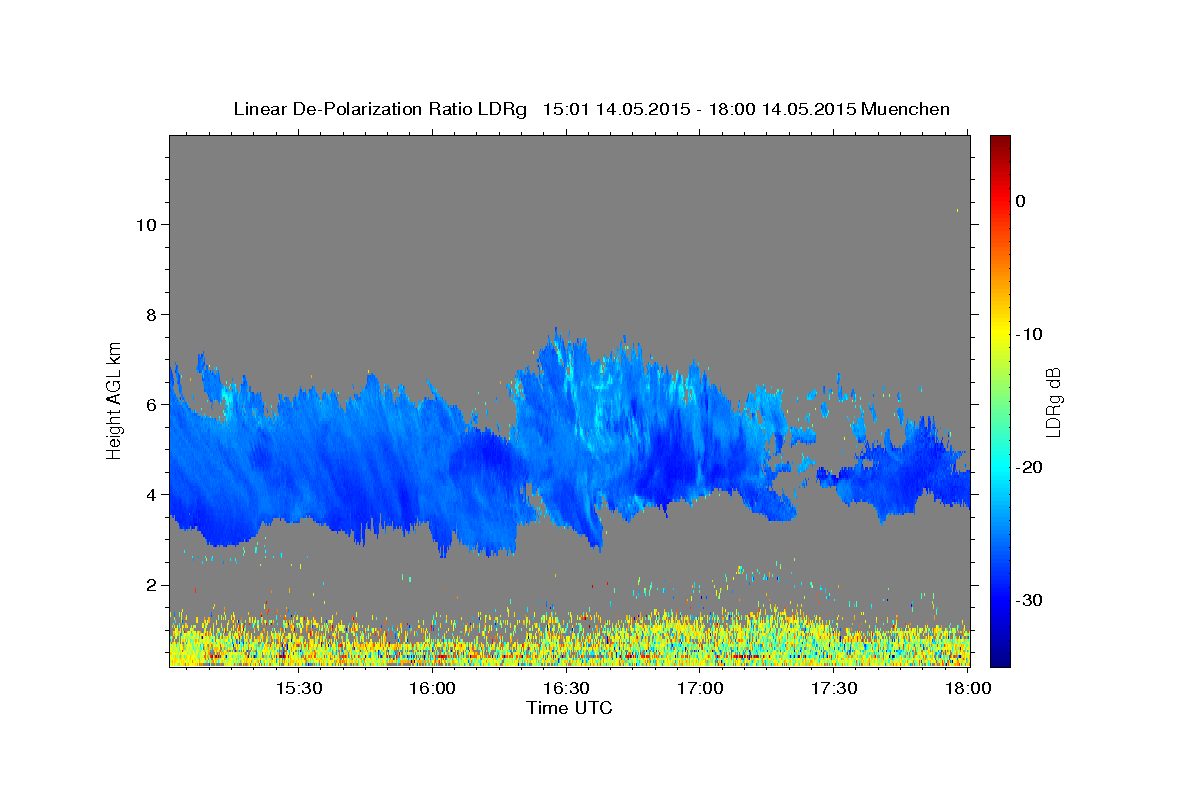Image resolution: width=1200 pixels, height=800 pixels.
Task: Click the '16:30' time axis label
Action: point(566,688)
